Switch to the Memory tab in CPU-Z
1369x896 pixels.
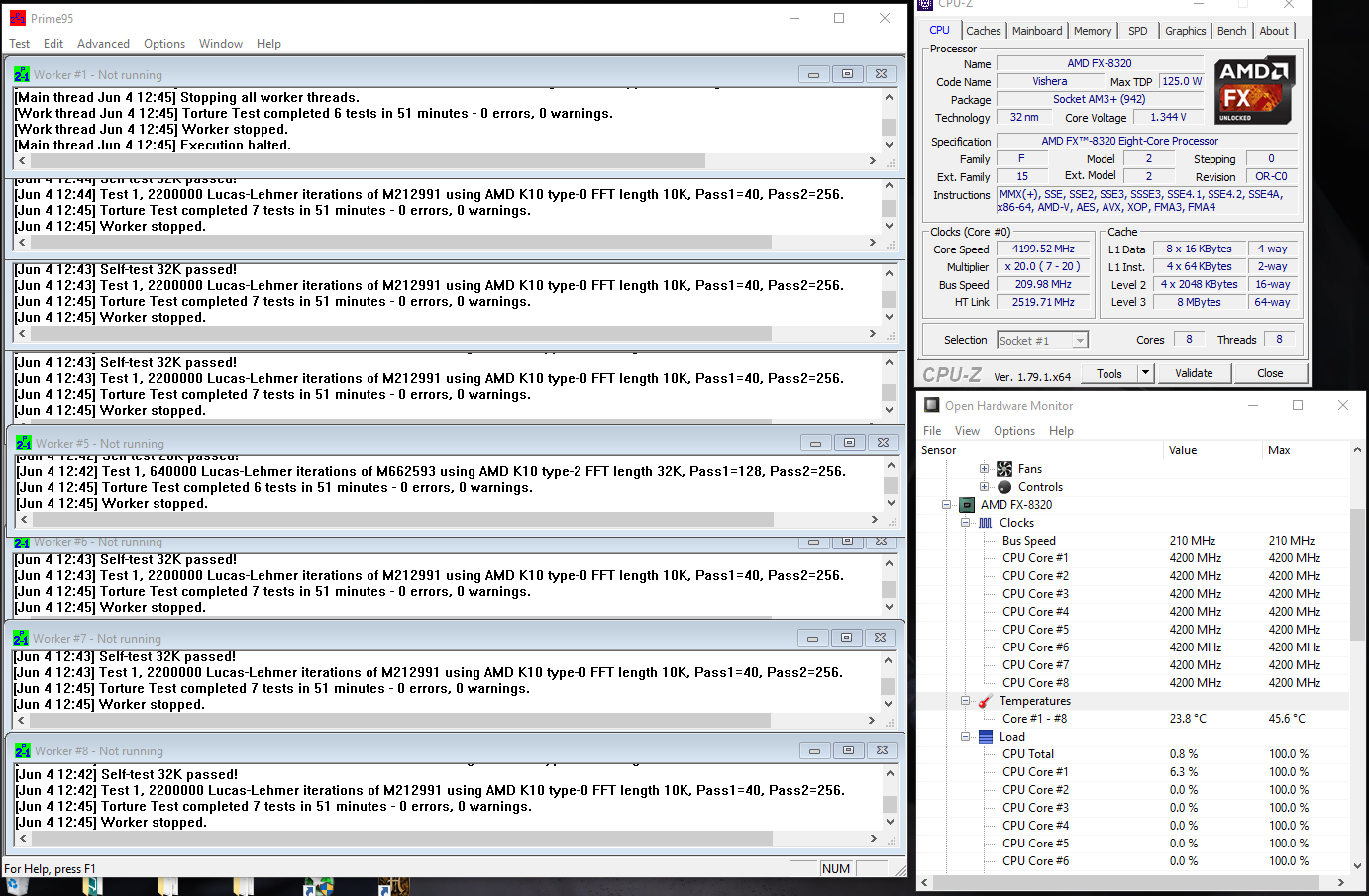[1093, 31]
